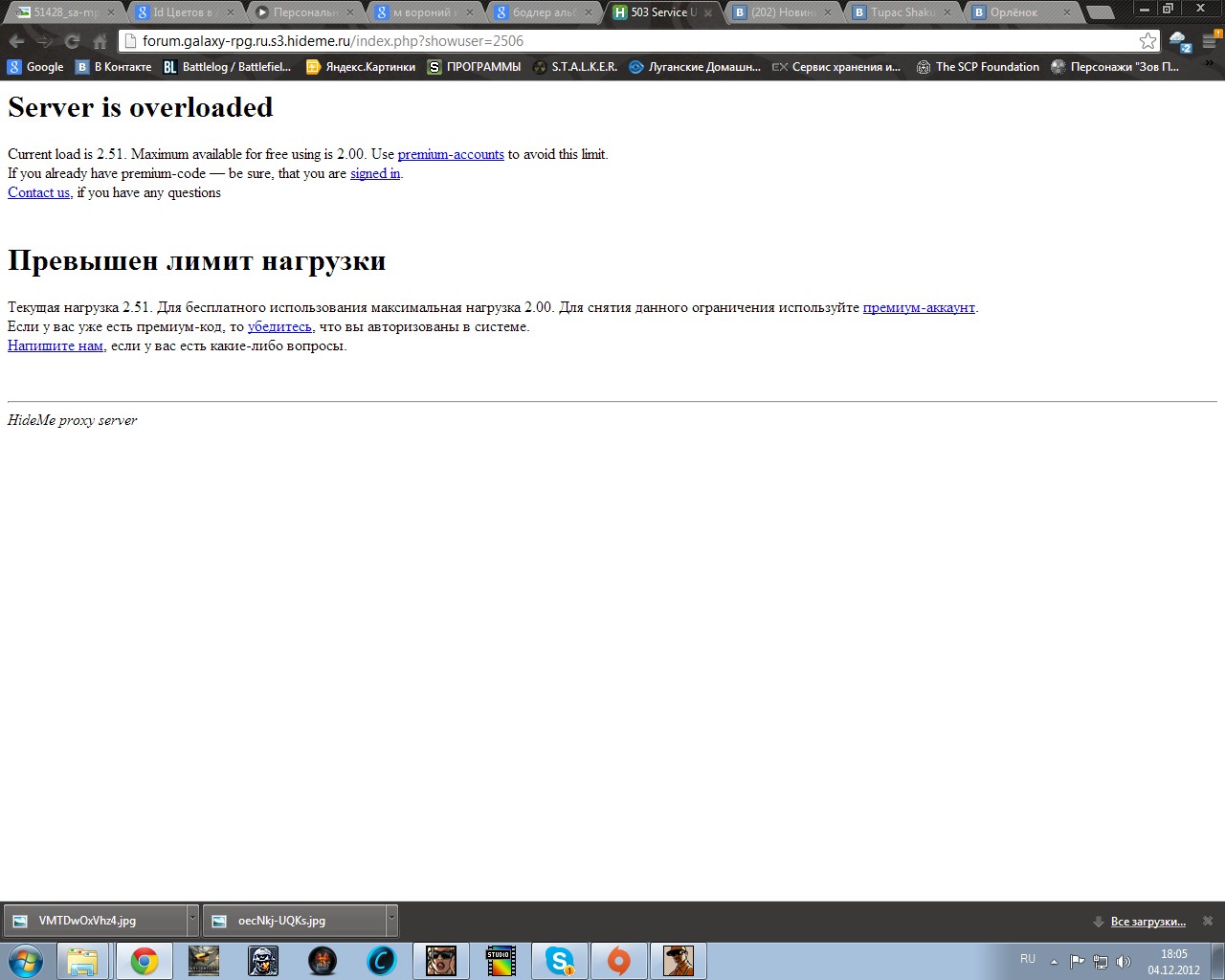1225x980 pixels.
Task: Open the Battlelog / Battlefield bookmark
Action: click(x=228, y=67)
